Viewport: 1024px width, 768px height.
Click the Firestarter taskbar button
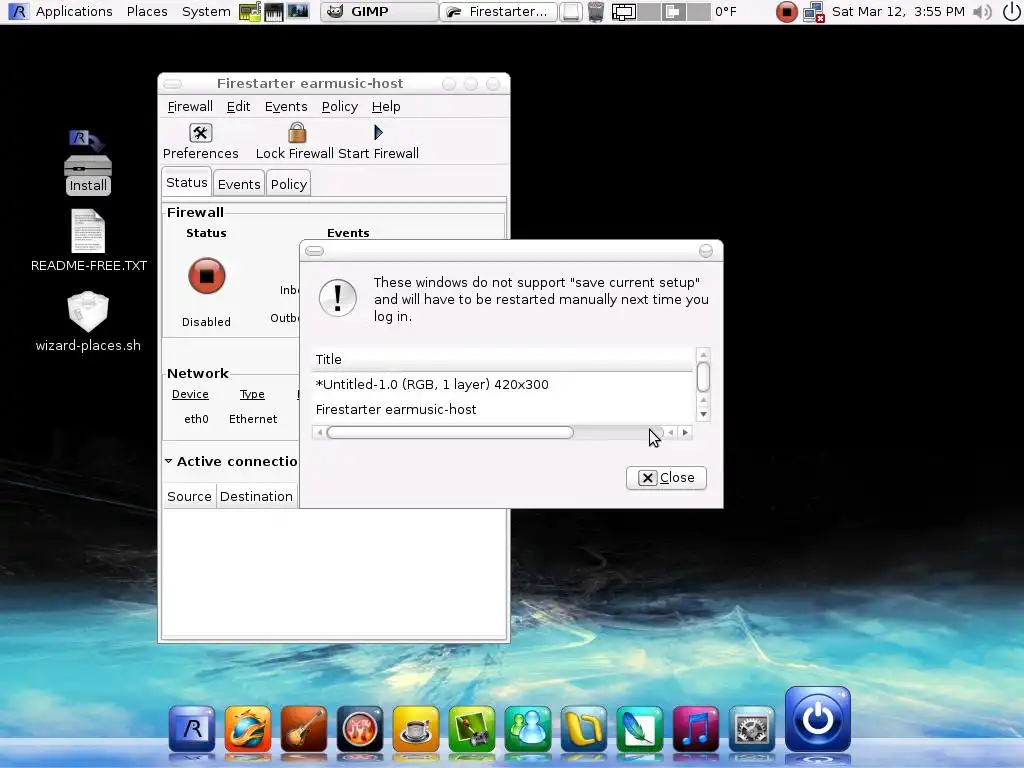[498, 12]
